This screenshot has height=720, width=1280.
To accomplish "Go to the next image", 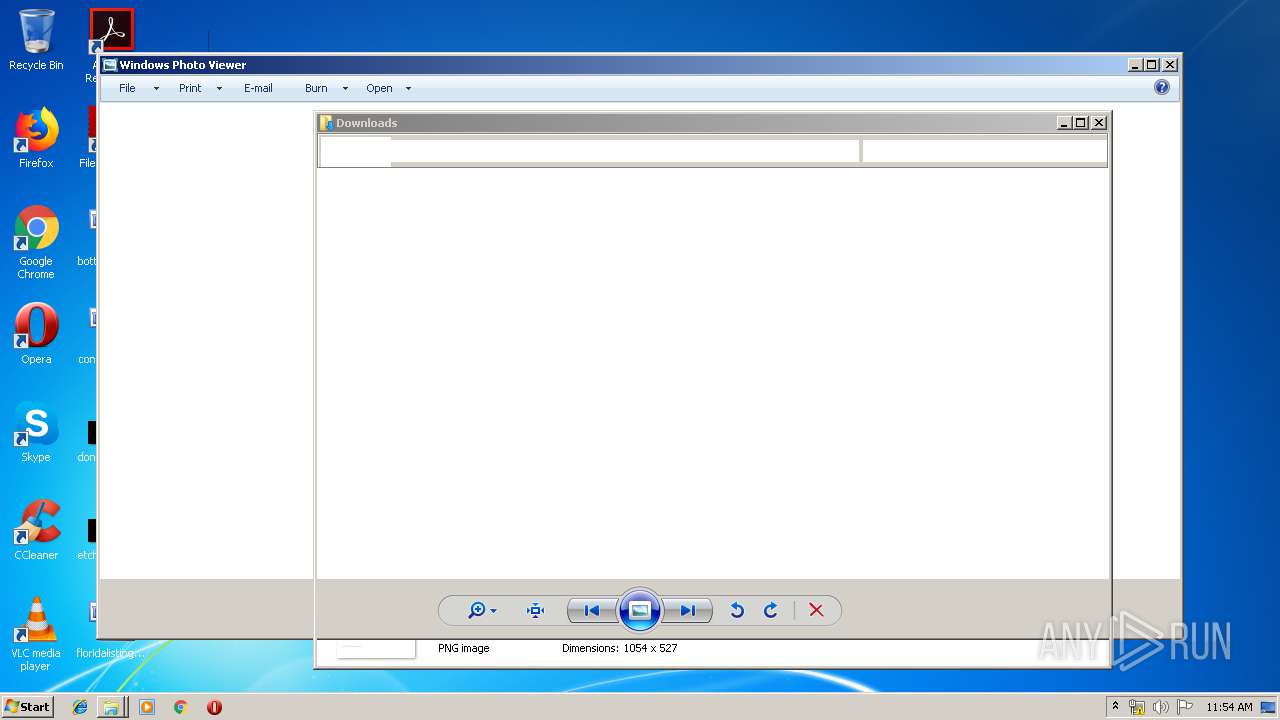I will pos(688,610).
